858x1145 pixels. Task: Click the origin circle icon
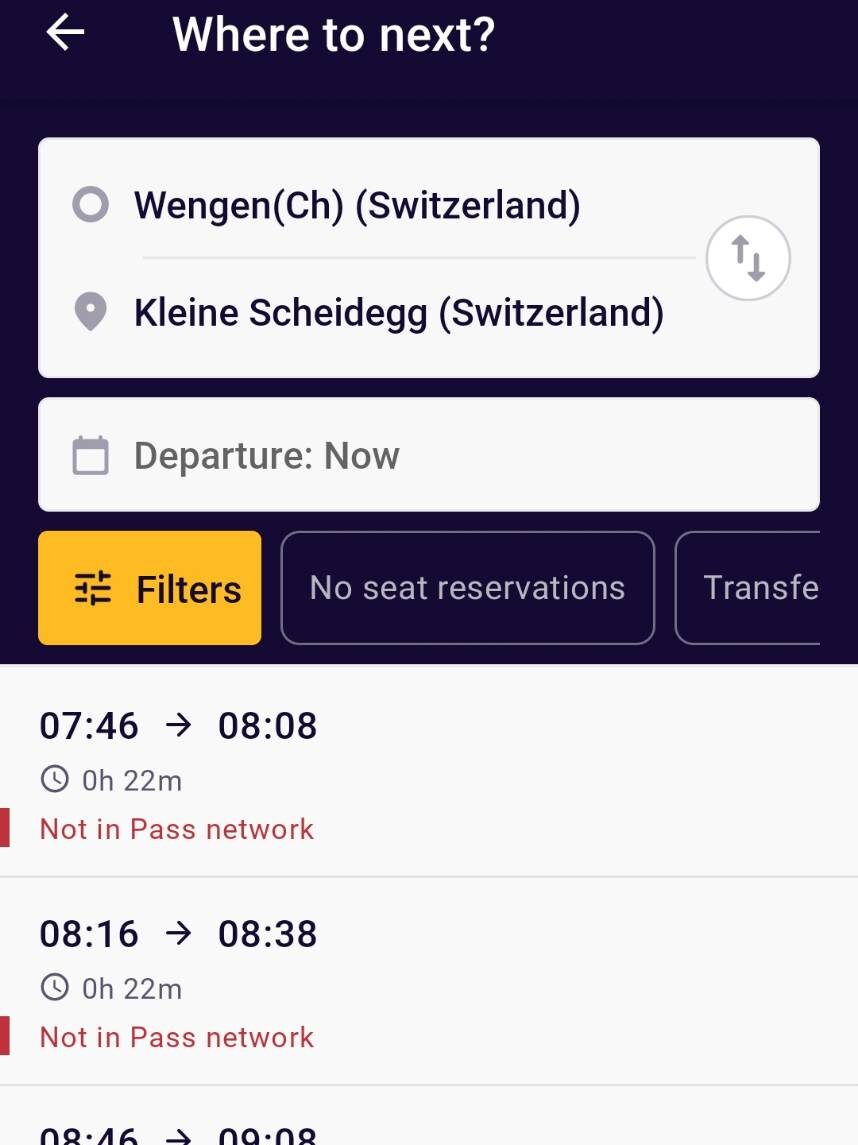coord(90,206)
